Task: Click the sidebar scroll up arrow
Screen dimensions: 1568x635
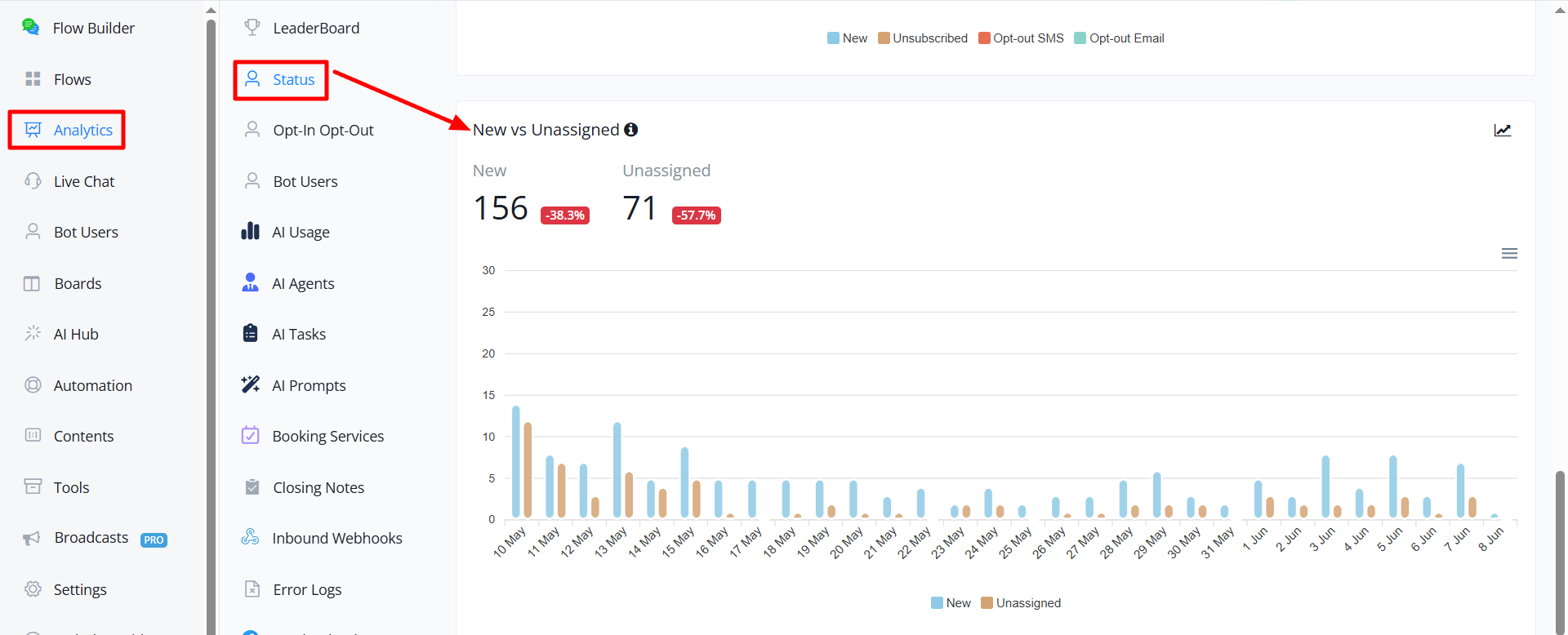Action: (x=212, y=11)
